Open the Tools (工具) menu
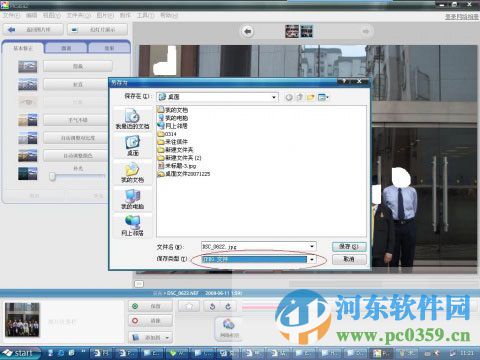480x360 pixels. pyautogui.click(x=146, y=15)
